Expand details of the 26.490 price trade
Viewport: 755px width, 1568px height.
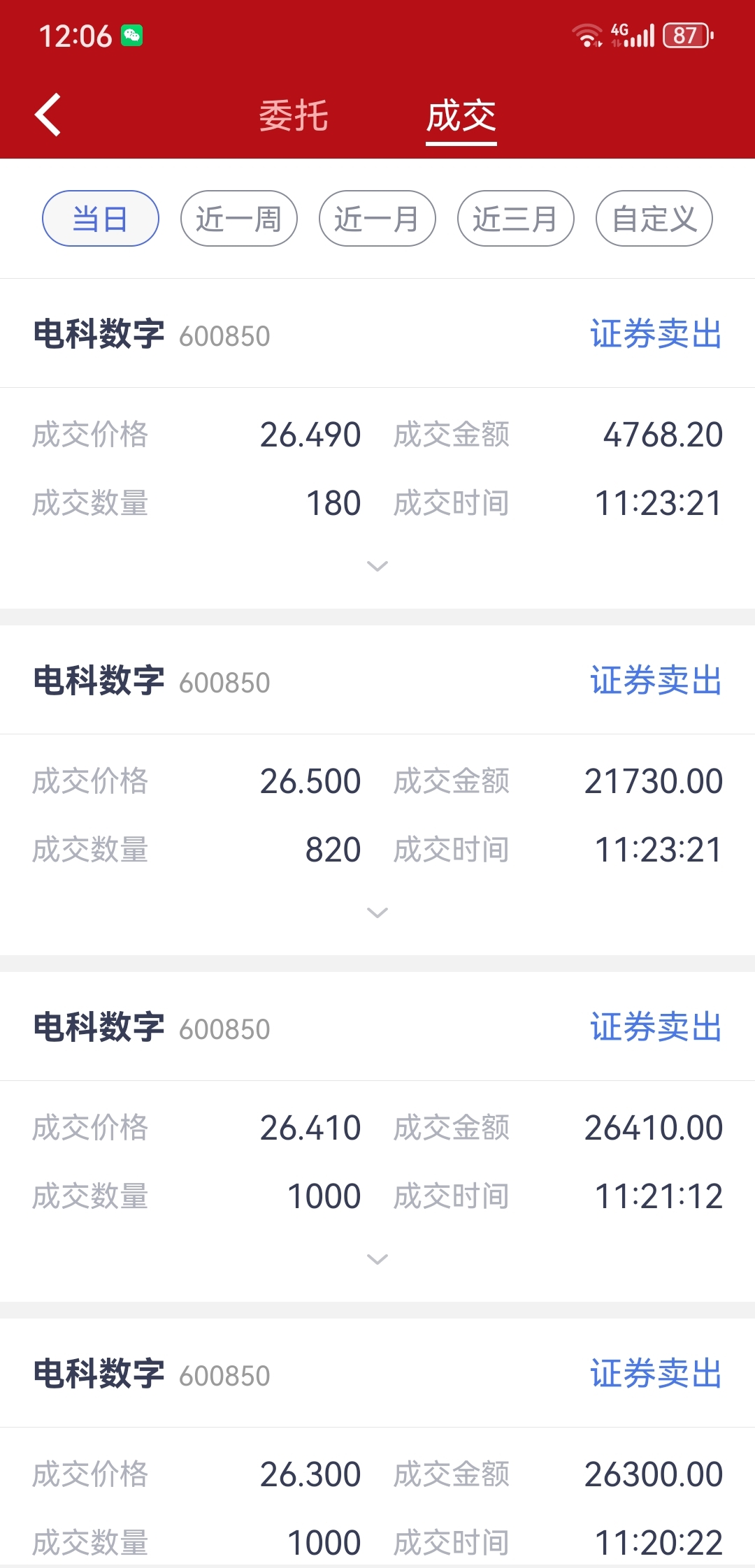(x=377, y=566)
